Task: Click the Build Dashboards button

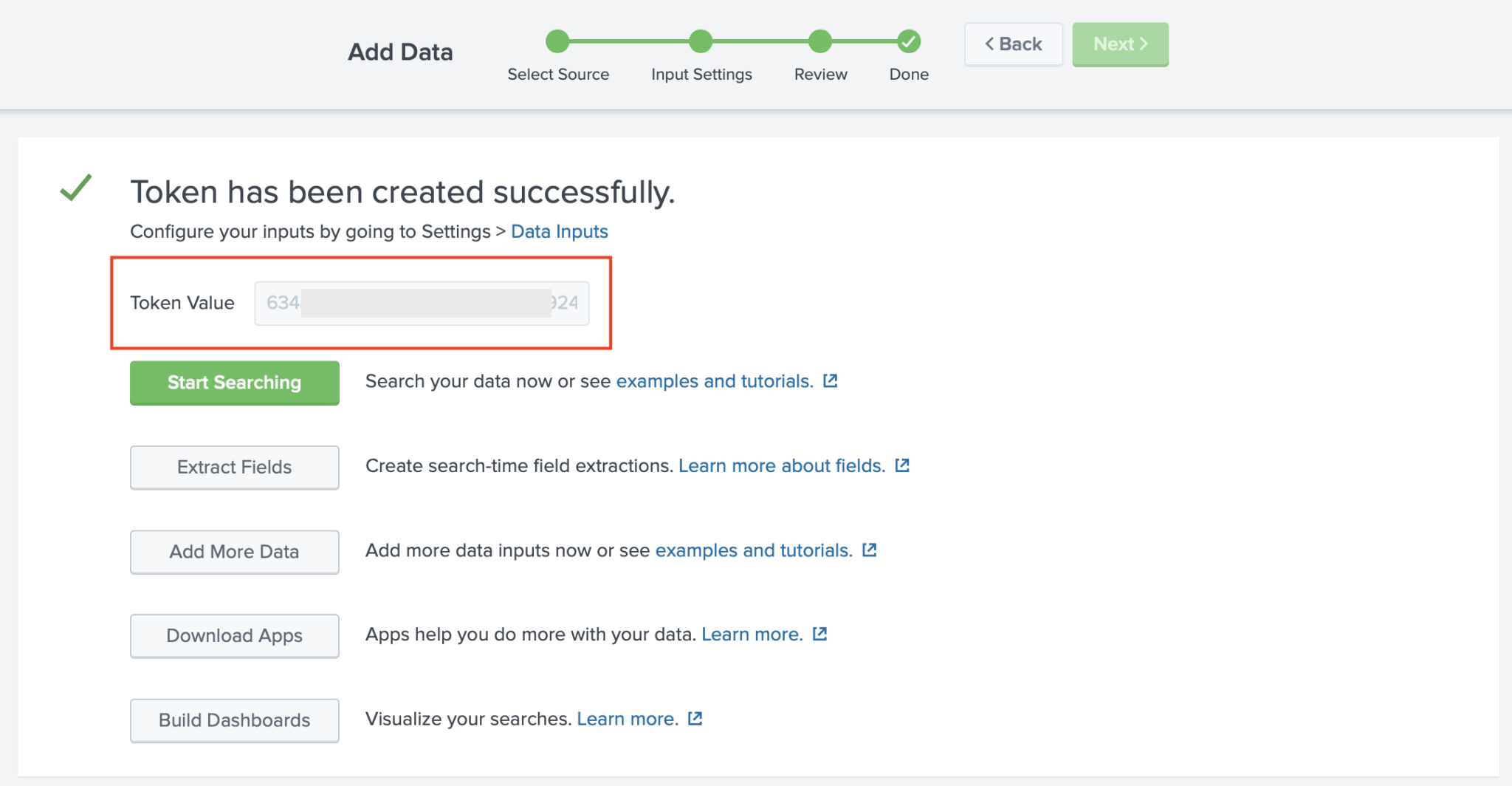Action: click(x=233, y=720)
